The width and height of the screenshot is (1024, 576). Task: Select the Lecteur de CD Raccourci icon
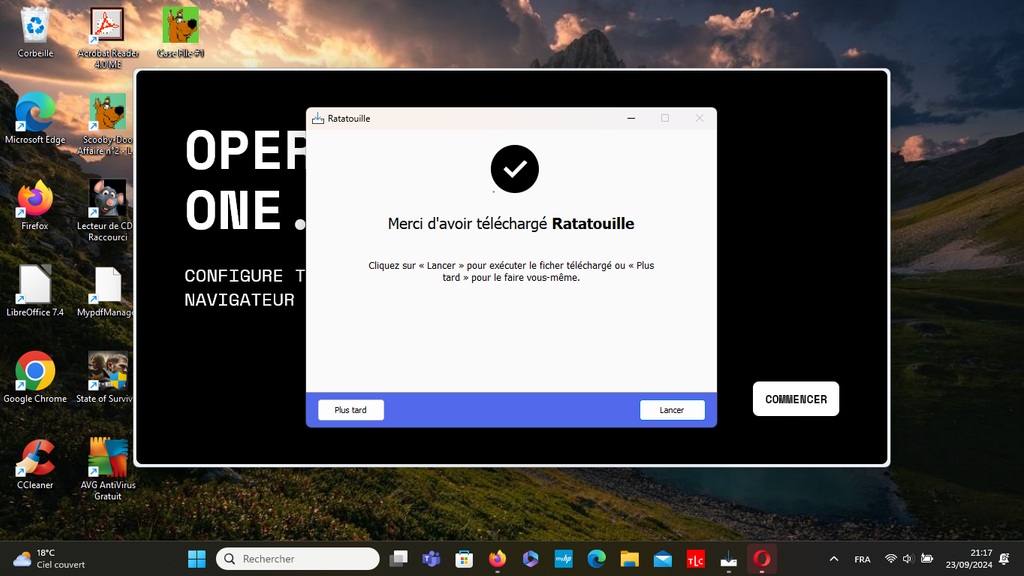(x=106, y=210)
